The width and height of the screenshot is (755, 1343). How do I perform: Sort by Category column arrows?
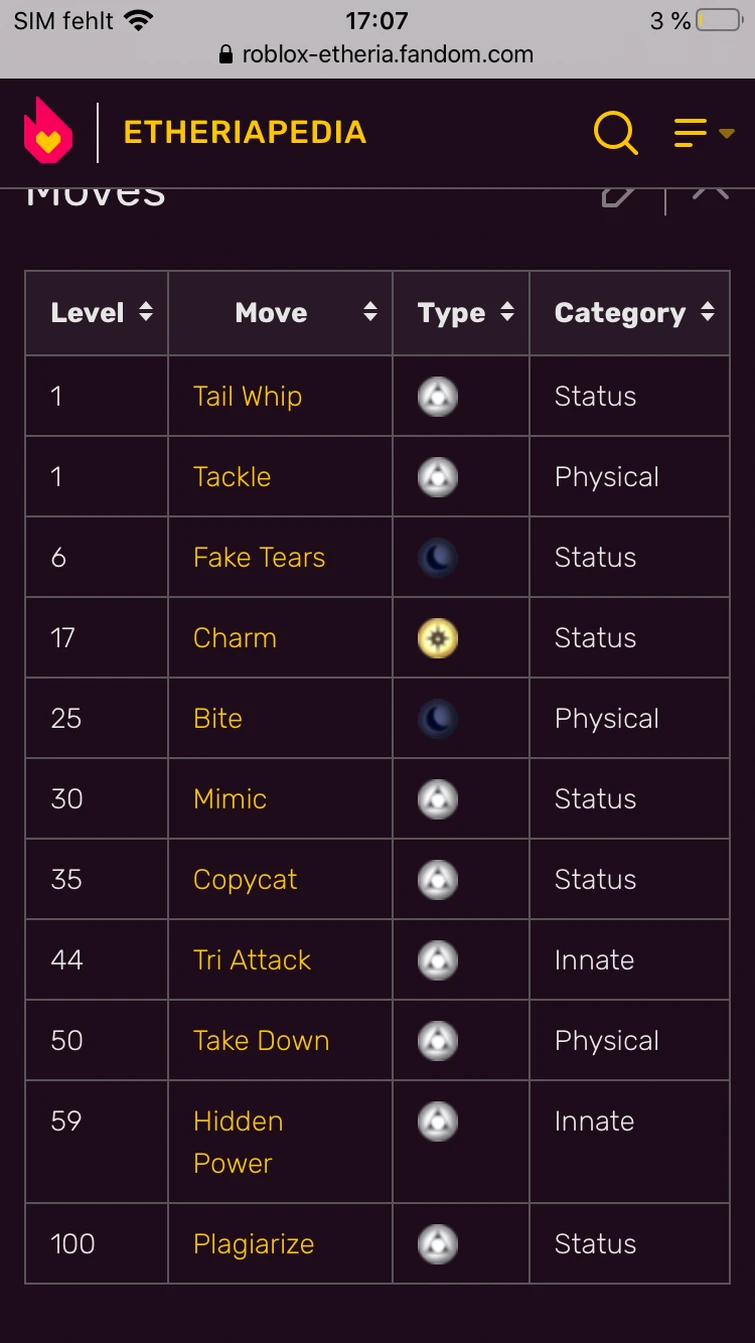pyautogui.click(x=708, y=312)
